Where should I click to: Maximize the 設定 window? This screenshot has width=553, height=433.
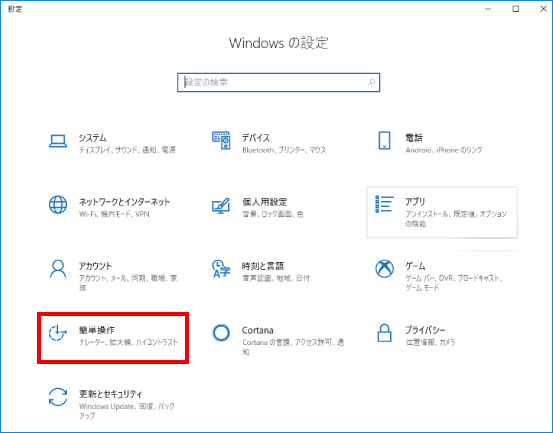(515, 9)
